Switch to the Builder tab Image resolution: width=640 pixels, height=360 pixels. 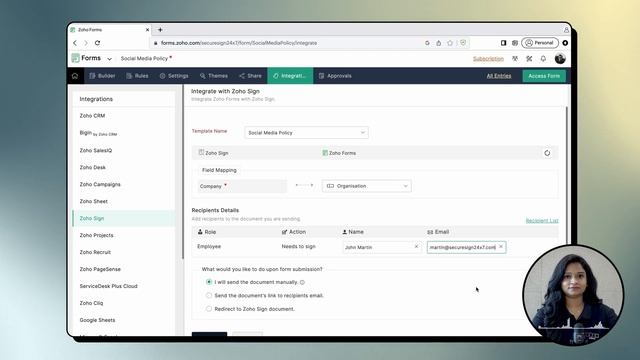point(102,76)
